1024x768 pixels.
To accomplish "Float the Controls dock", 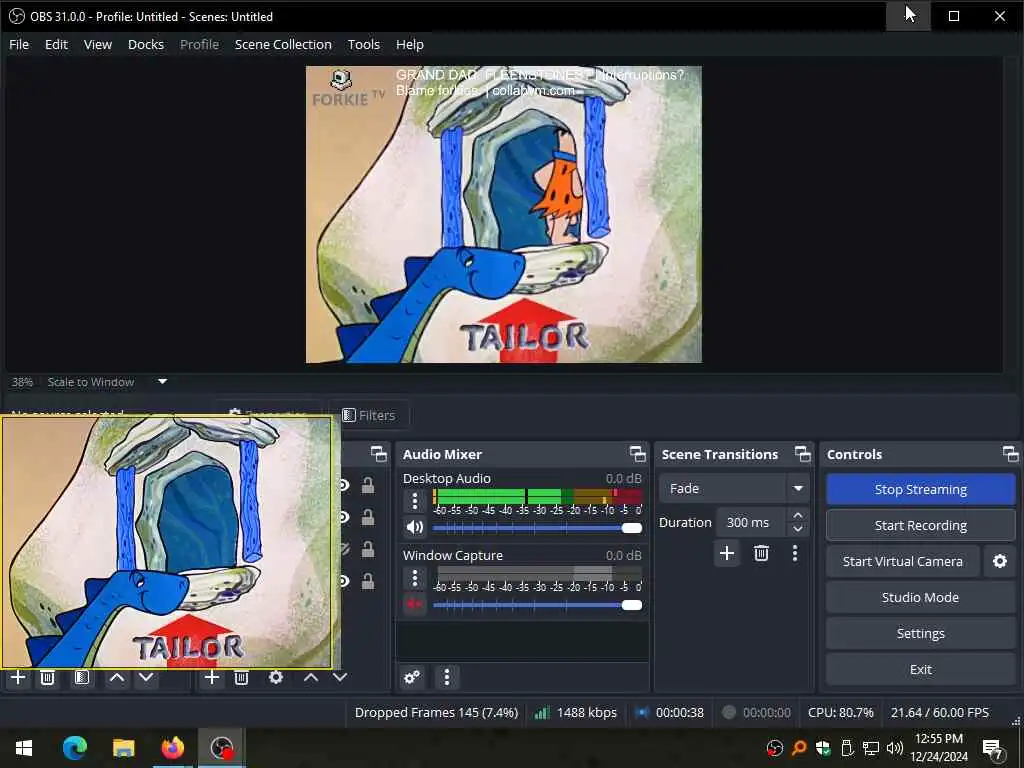I will point(1010,454).
